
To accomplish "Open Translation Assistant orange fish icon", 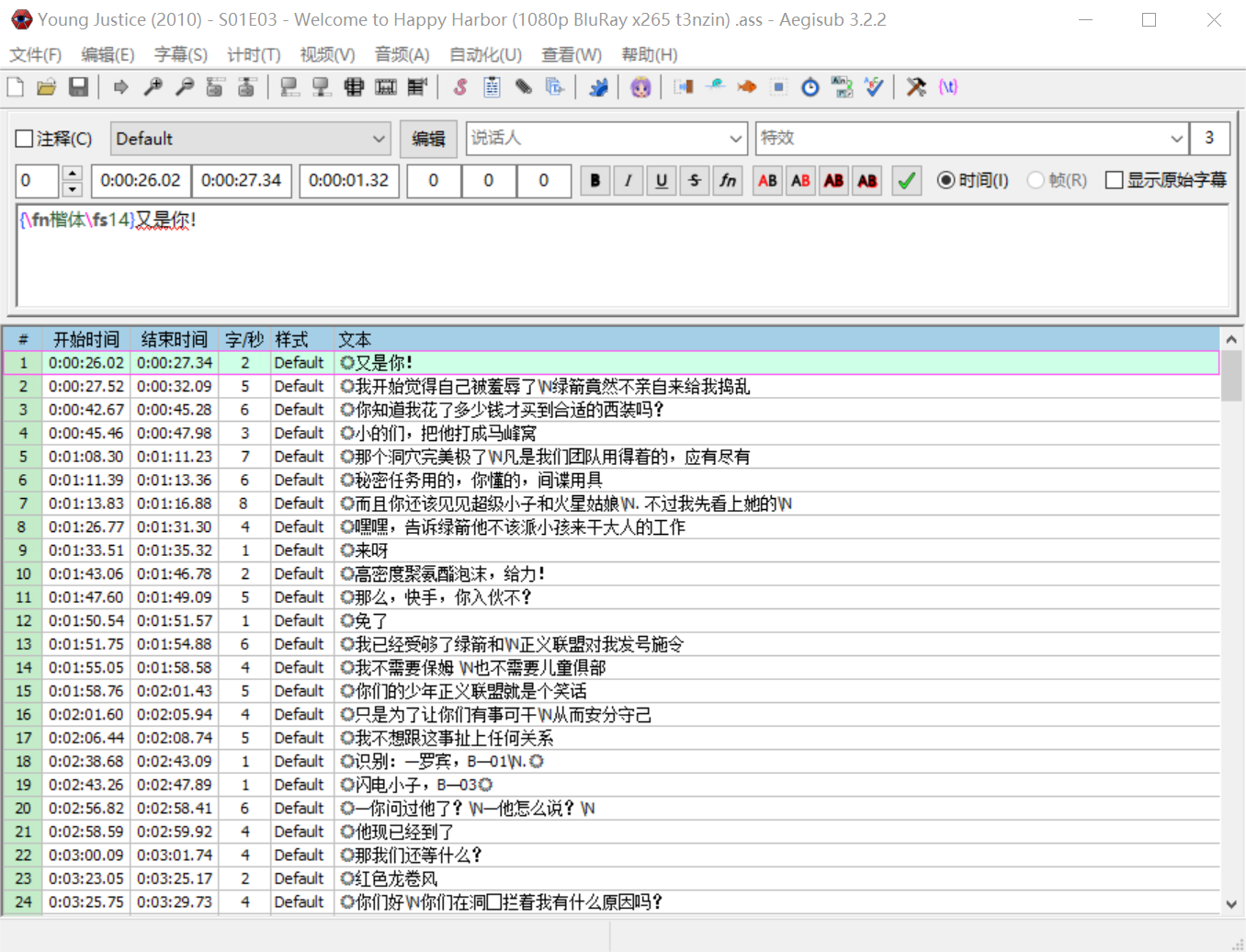I will click(747, 87).
